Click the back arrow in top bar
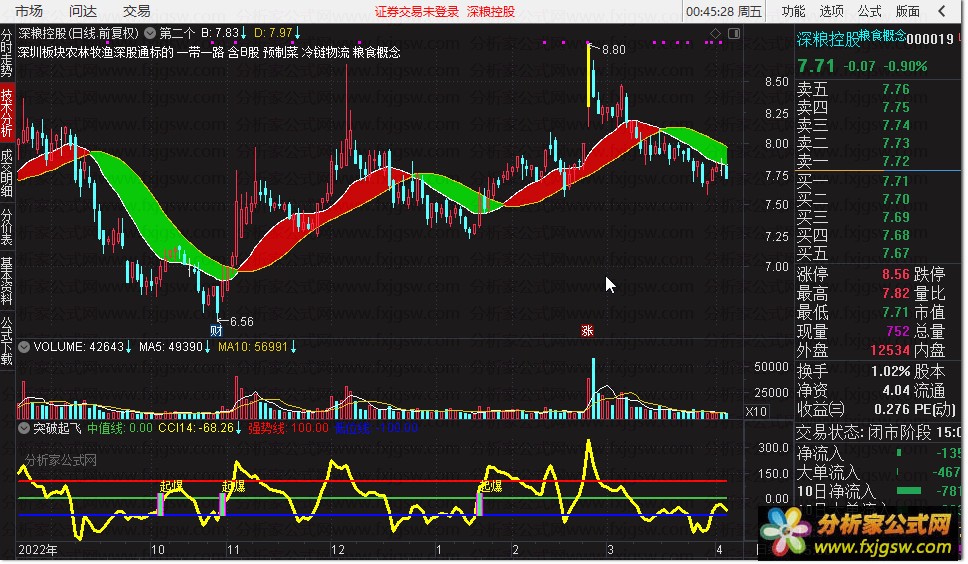 942,11
